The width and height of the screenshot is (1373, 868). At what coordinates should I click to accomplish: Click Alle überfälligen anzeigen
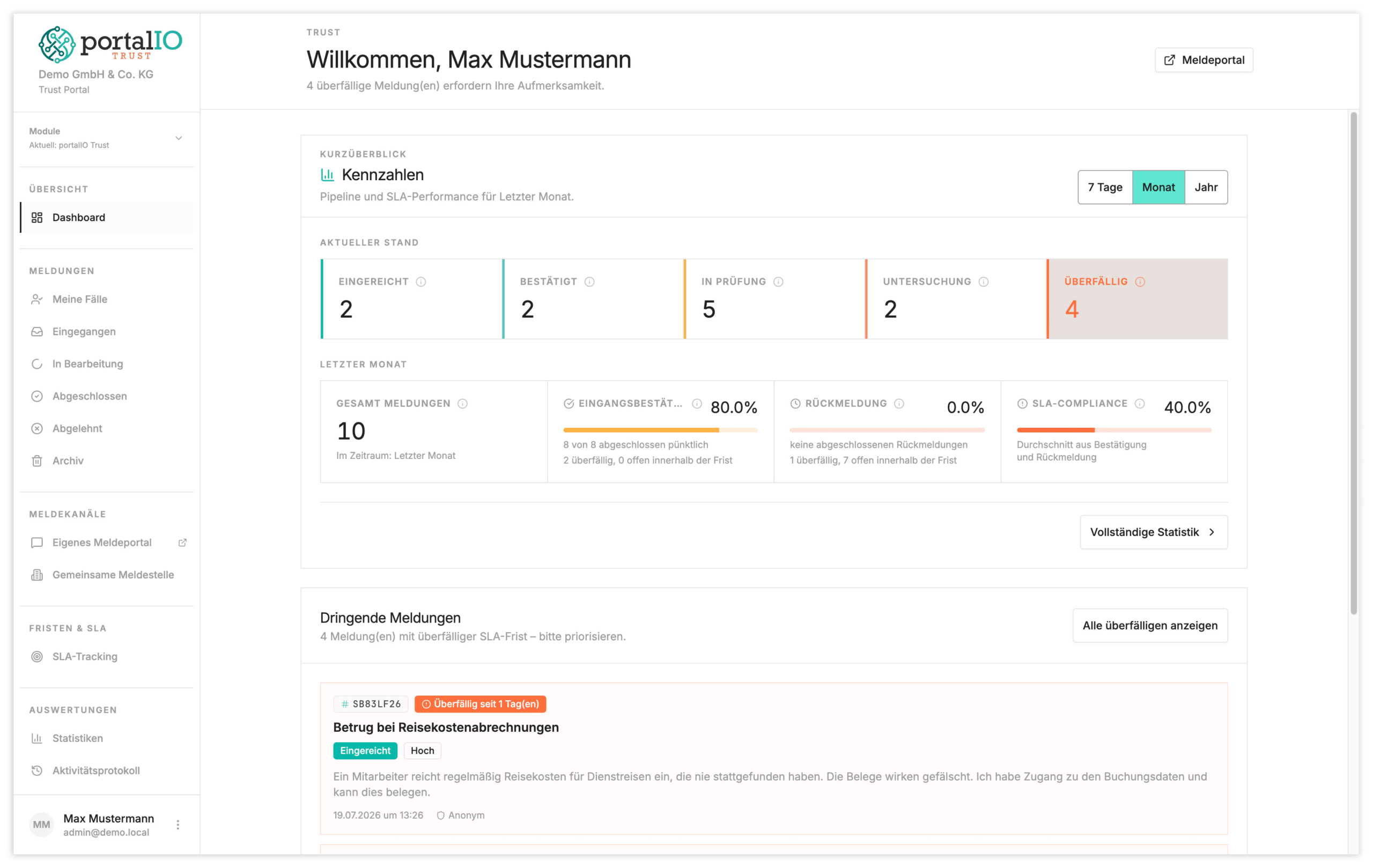pos(1150,626)
